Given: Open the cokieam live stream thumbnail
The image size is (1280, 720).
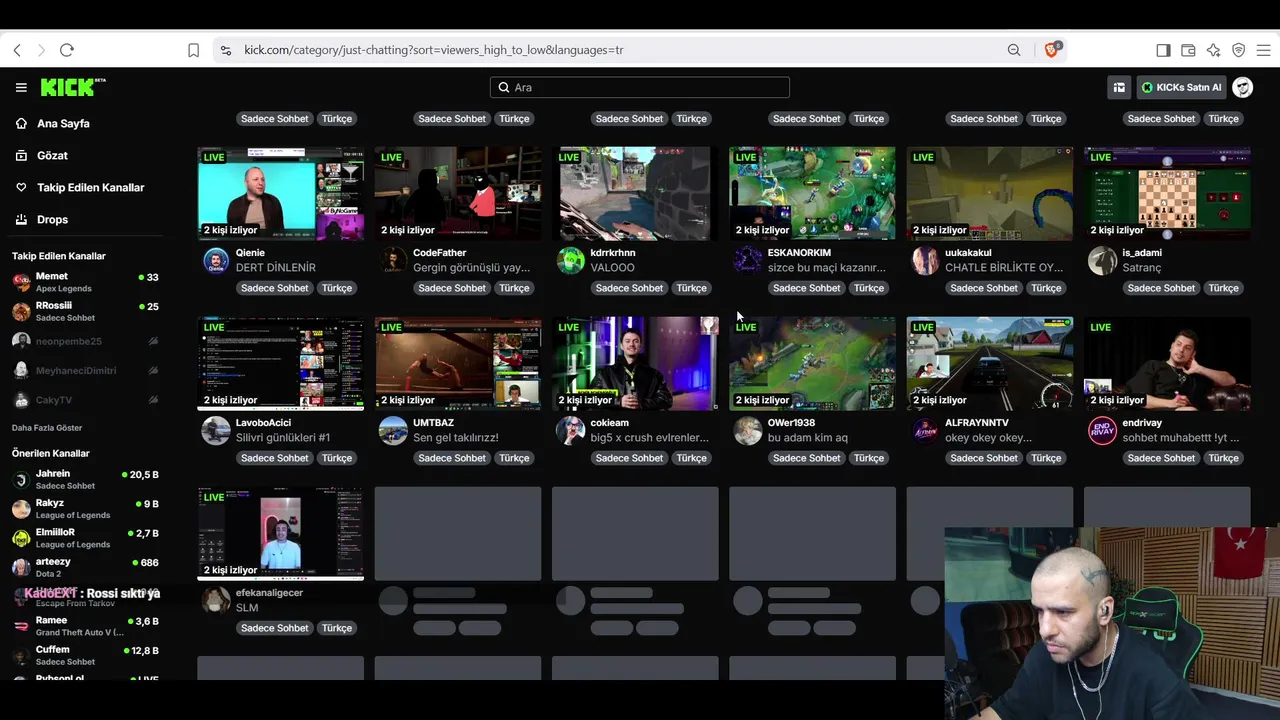Looking at the screenshot, I should tap(635, 364).
